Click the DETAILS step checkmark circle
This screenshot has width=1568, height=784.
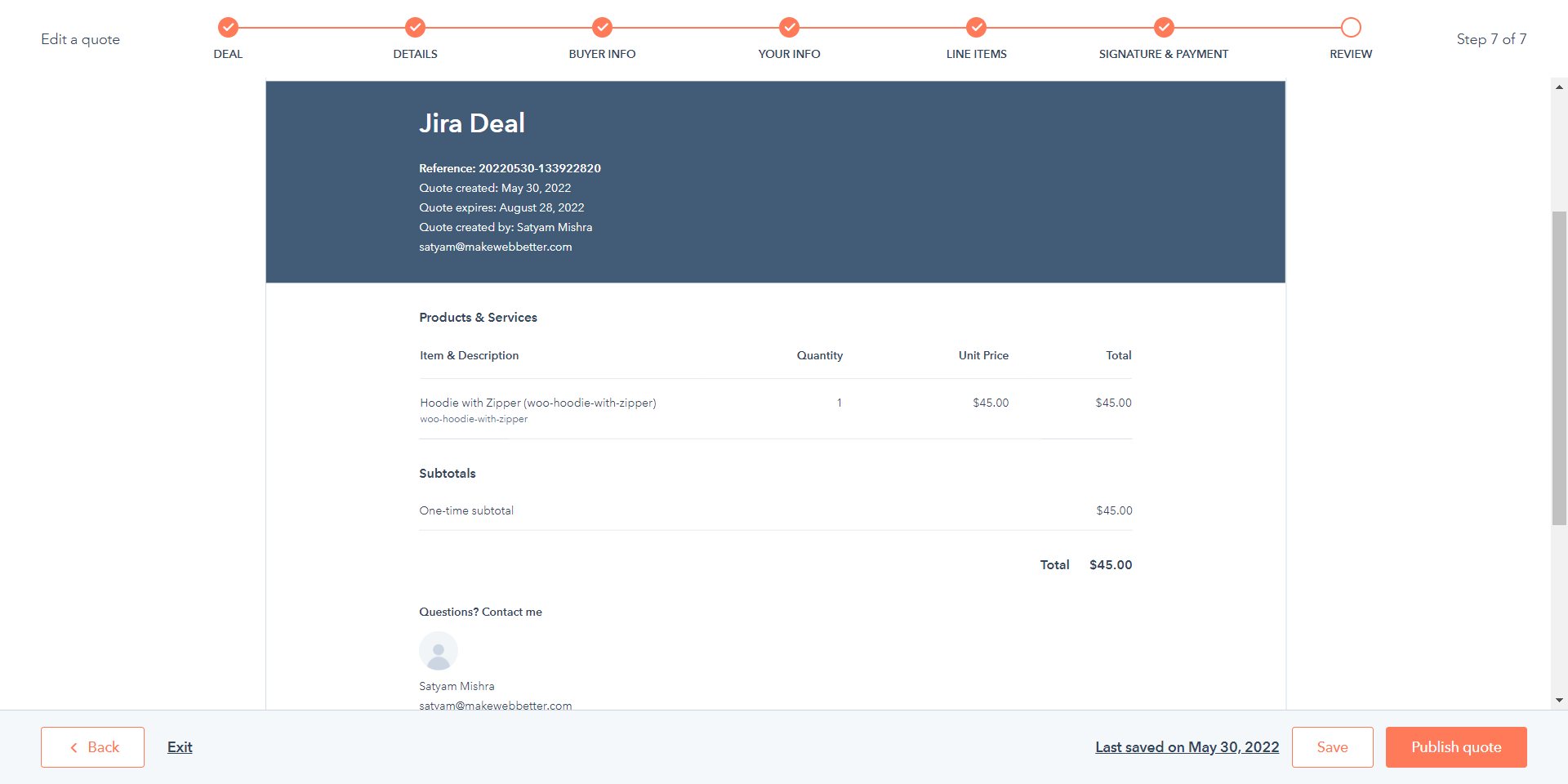point(415,28)
